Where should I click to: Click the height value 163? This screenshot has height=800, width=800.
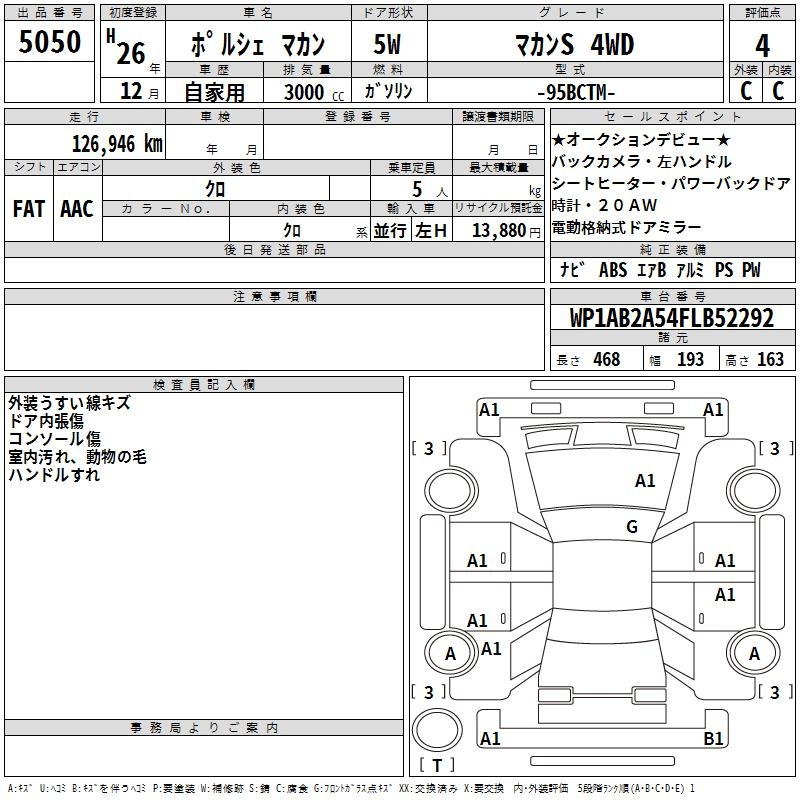(770, 359)
